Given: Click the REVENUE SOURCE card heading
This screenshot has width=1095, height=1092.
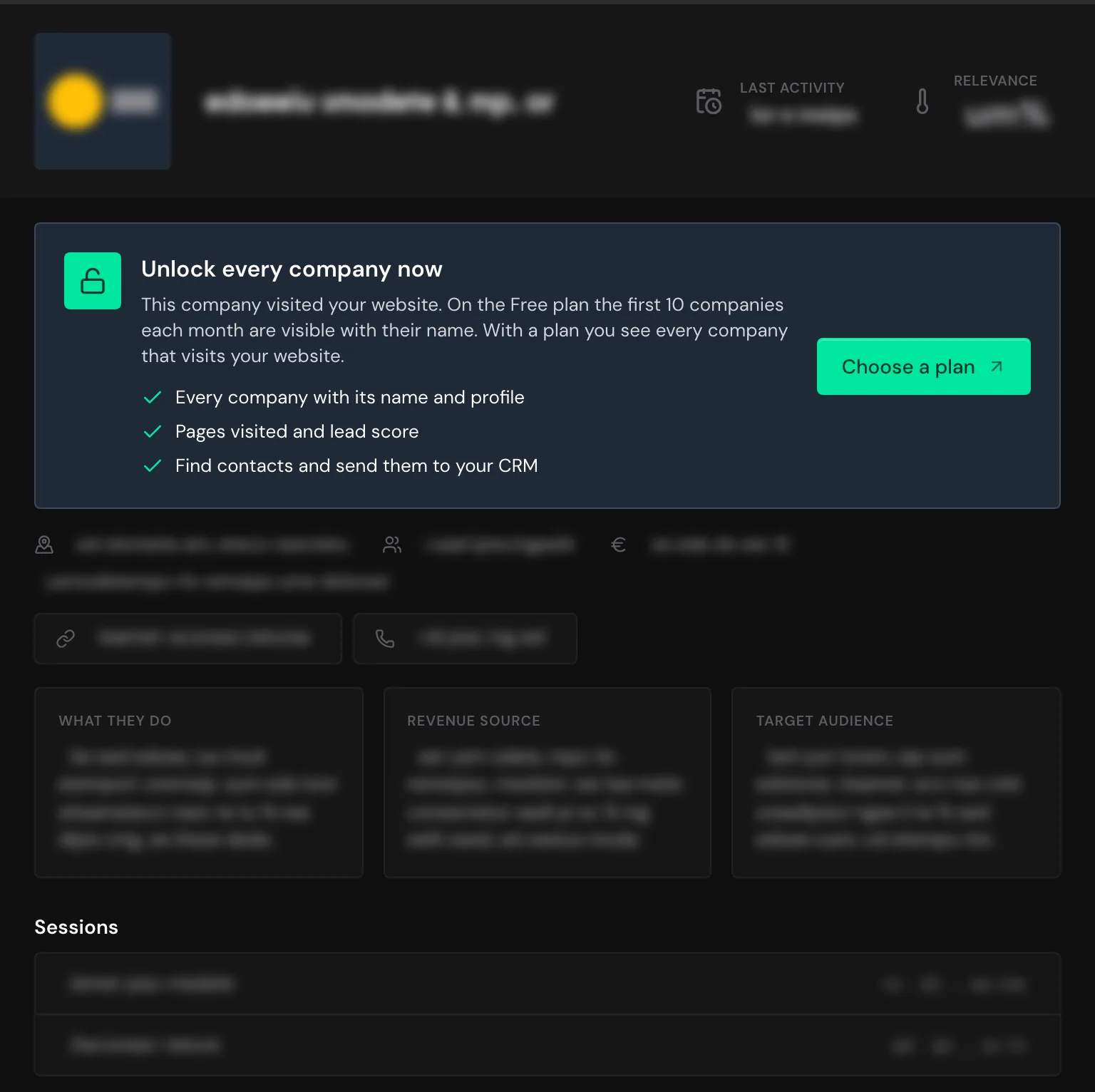Looking at the screenshot, I should pyautogui.click(x=473, y=721).
